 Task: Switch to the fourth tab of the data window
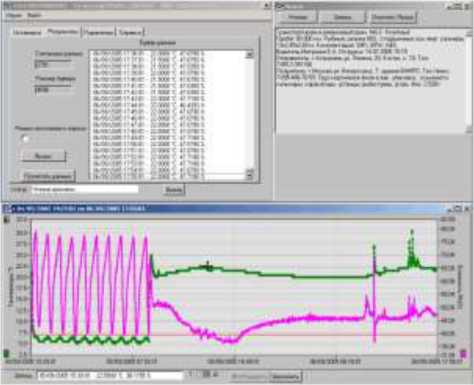tap(130, 32)
